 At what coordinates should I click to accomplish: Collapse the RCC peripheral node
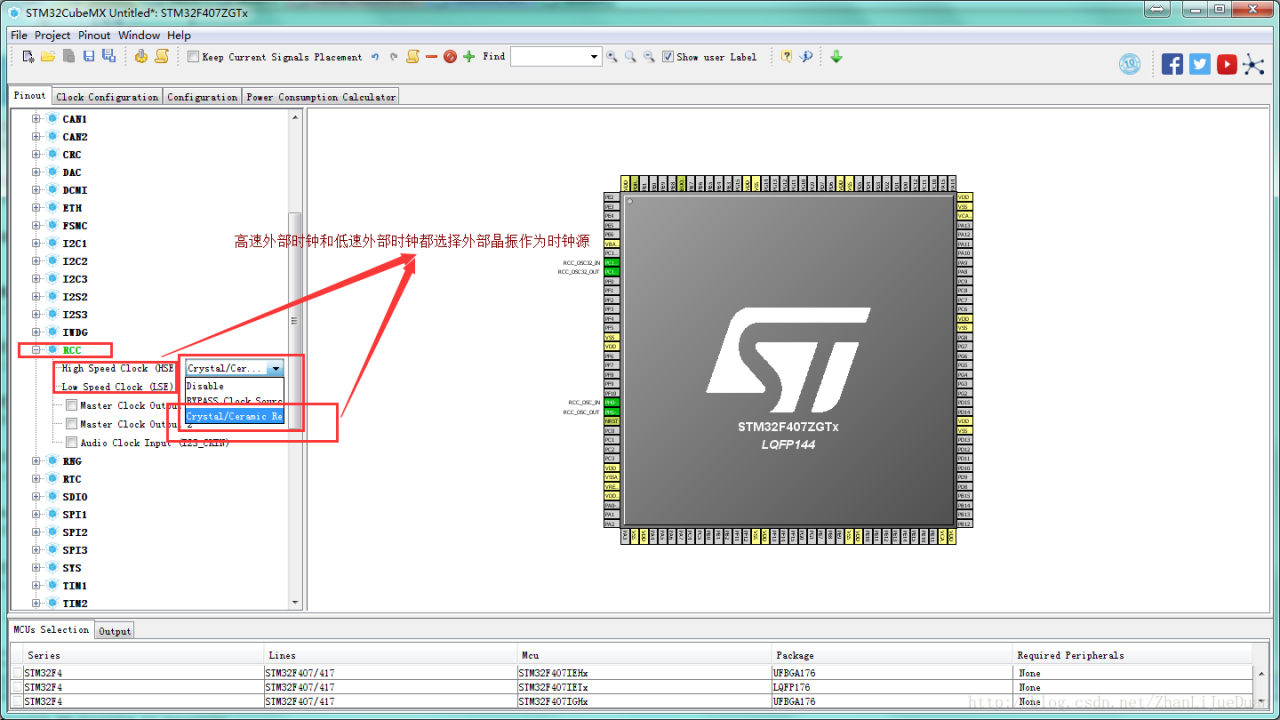(36, 350)
